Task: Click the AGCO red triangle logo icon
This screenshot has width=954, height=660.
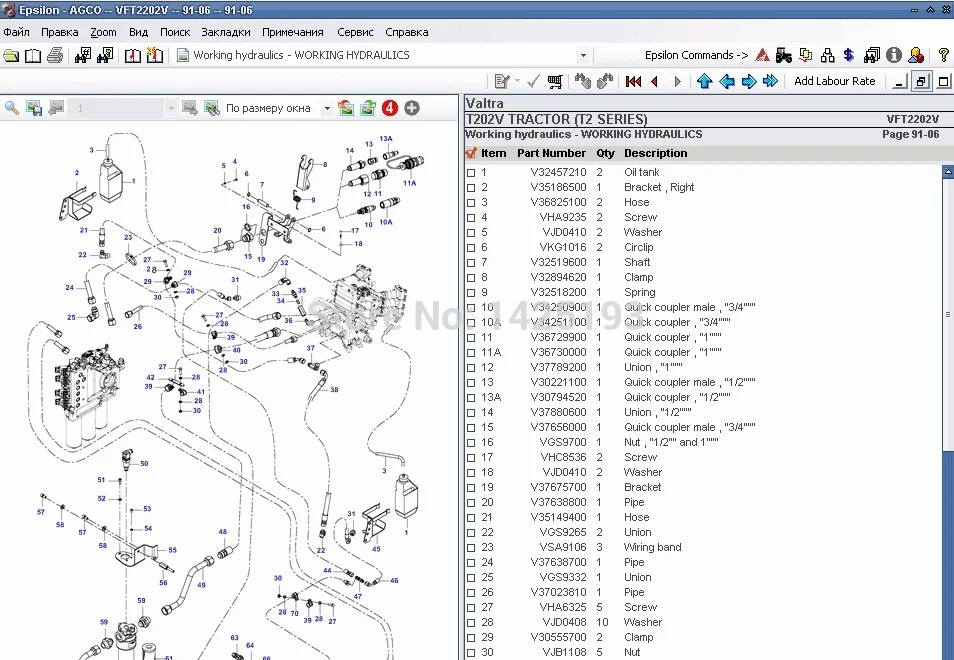Action: (762, 55)
